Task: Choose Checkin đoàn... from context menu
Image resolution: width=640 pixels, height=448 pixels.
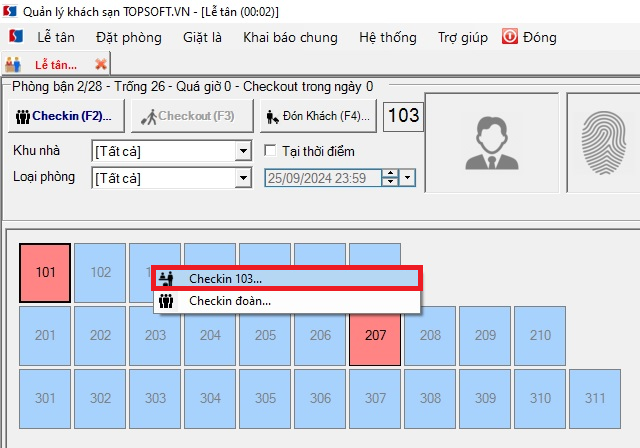Action: coord(287,301)
